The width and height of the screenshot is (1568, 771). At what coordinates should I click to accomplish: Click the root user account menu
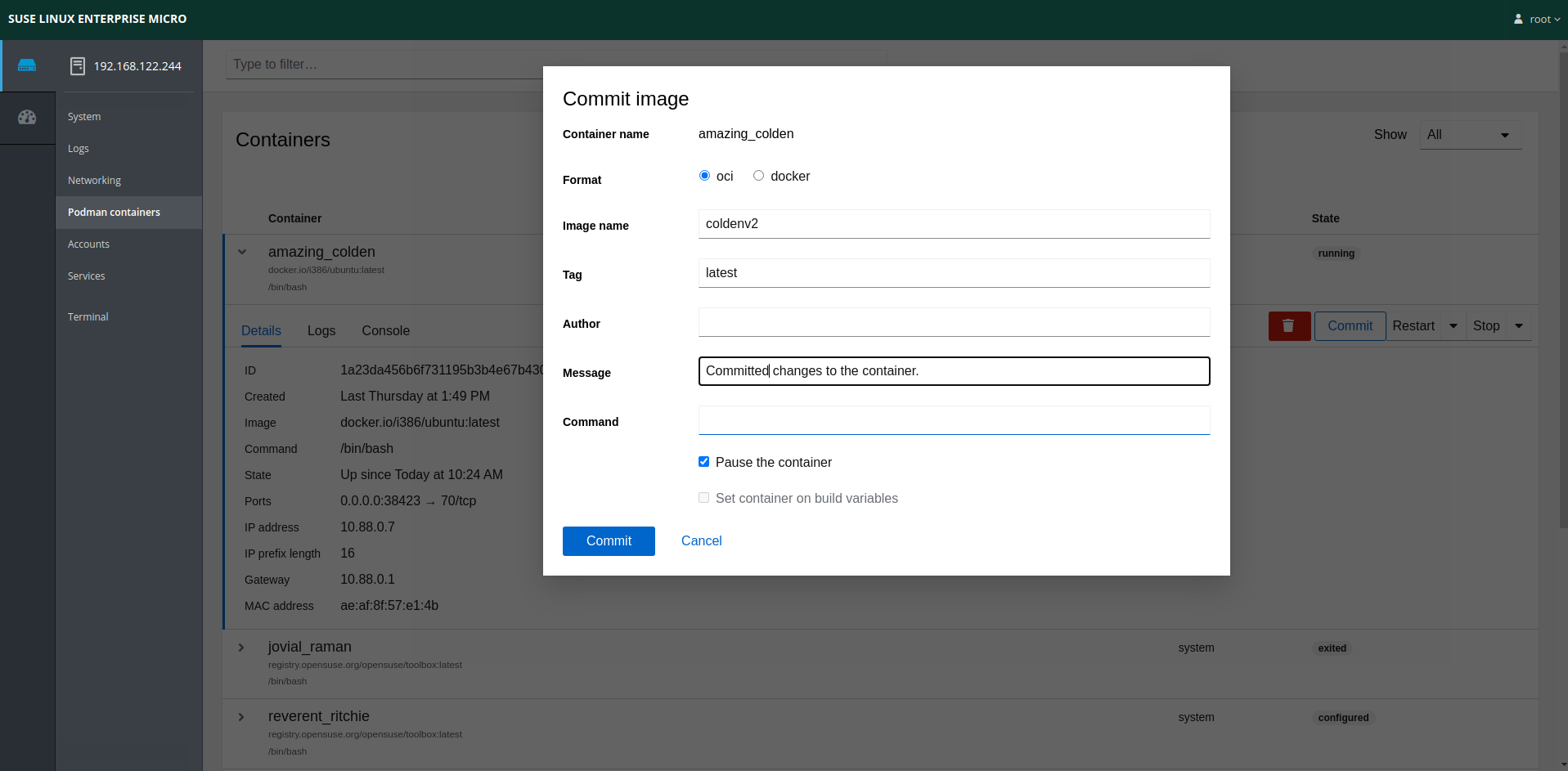[1536, 19]
